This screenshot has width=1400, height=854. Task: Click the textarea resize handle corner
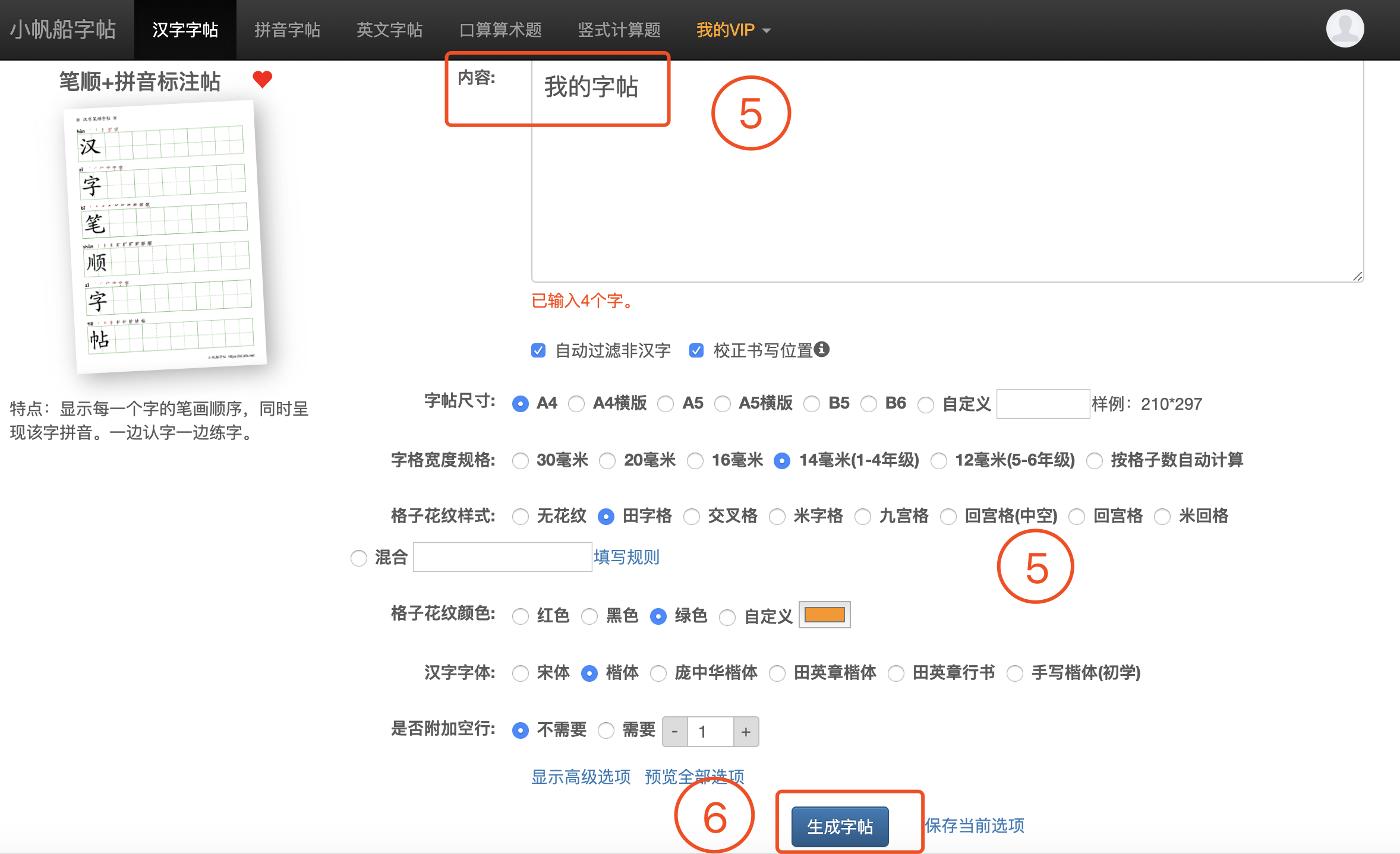[1357, 276]
